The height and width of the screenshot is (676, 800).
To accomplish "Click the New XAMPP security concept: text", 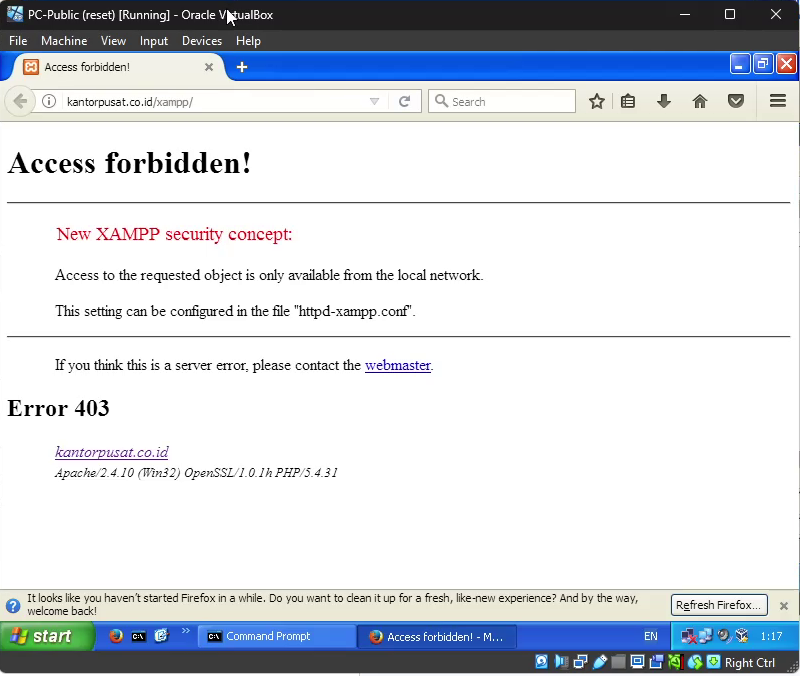I will tap(174, 234).
